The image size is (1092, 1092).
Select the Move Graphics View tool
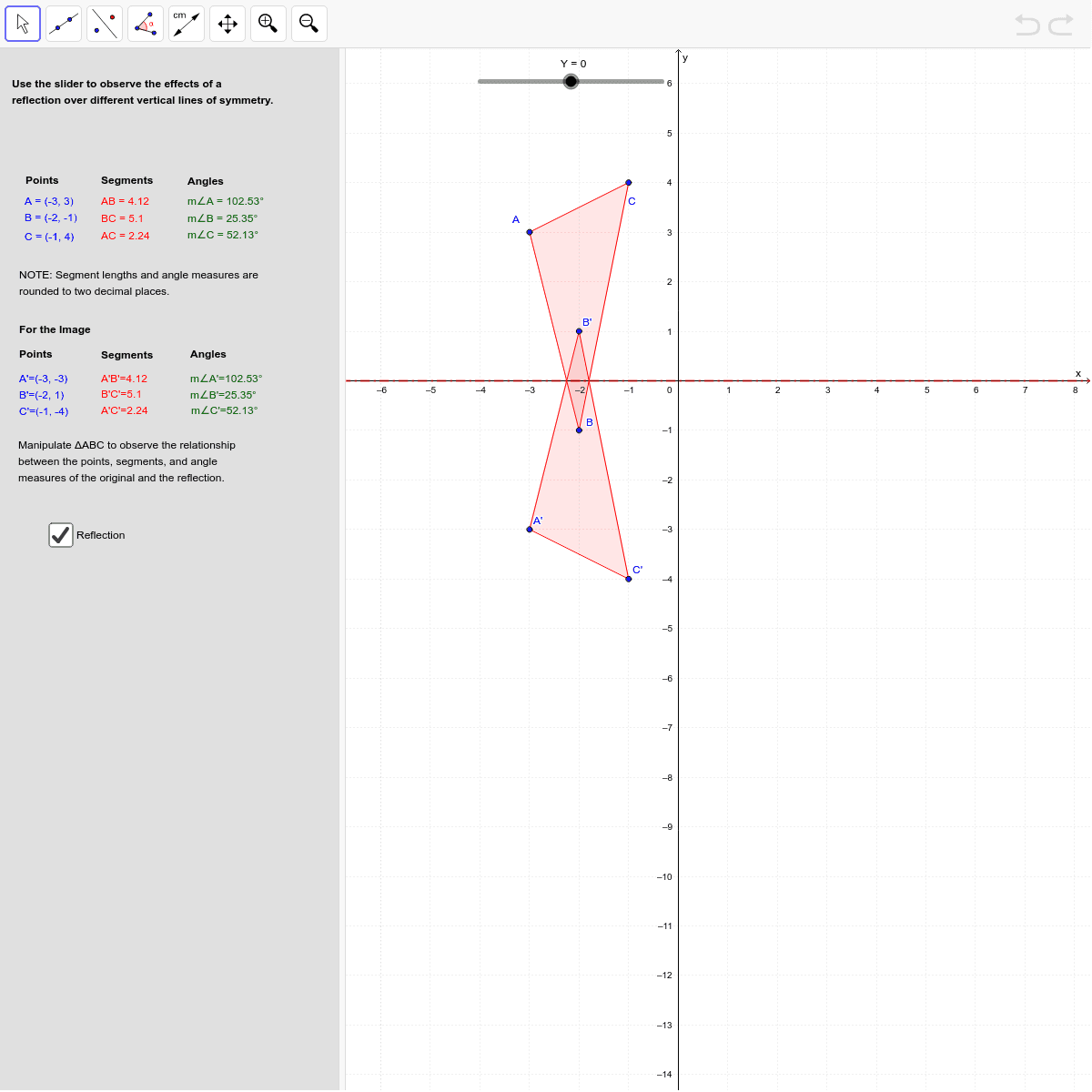click(227, 24)
